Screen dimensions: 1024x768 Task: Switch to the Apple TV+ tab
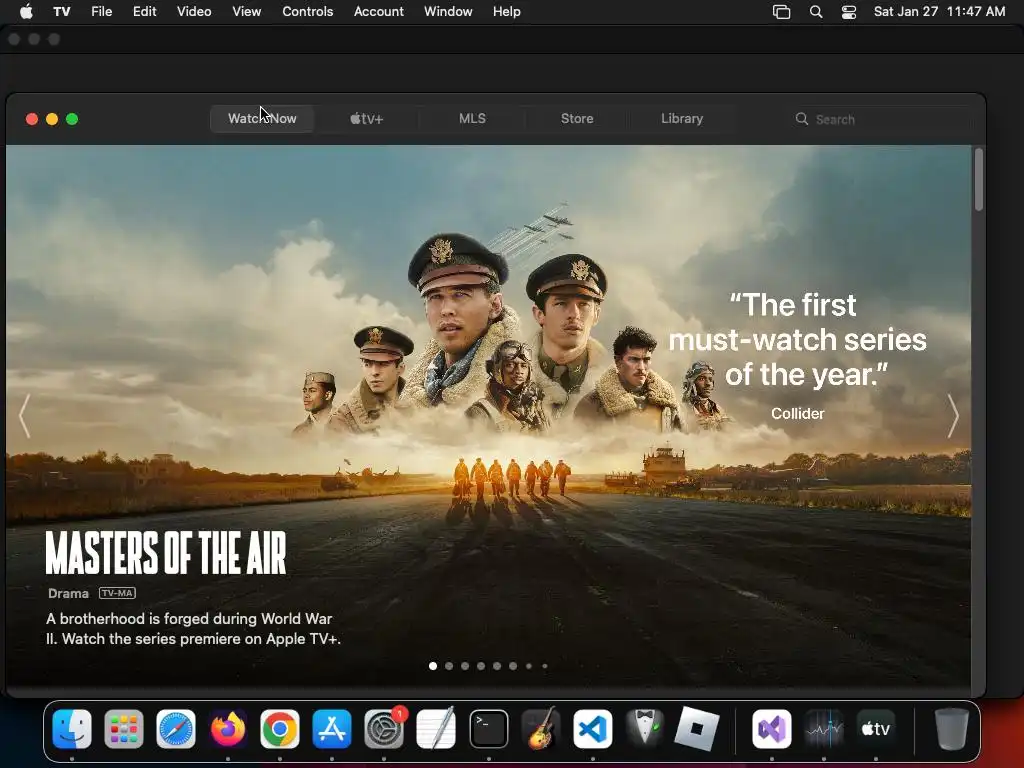pos(367,119)
